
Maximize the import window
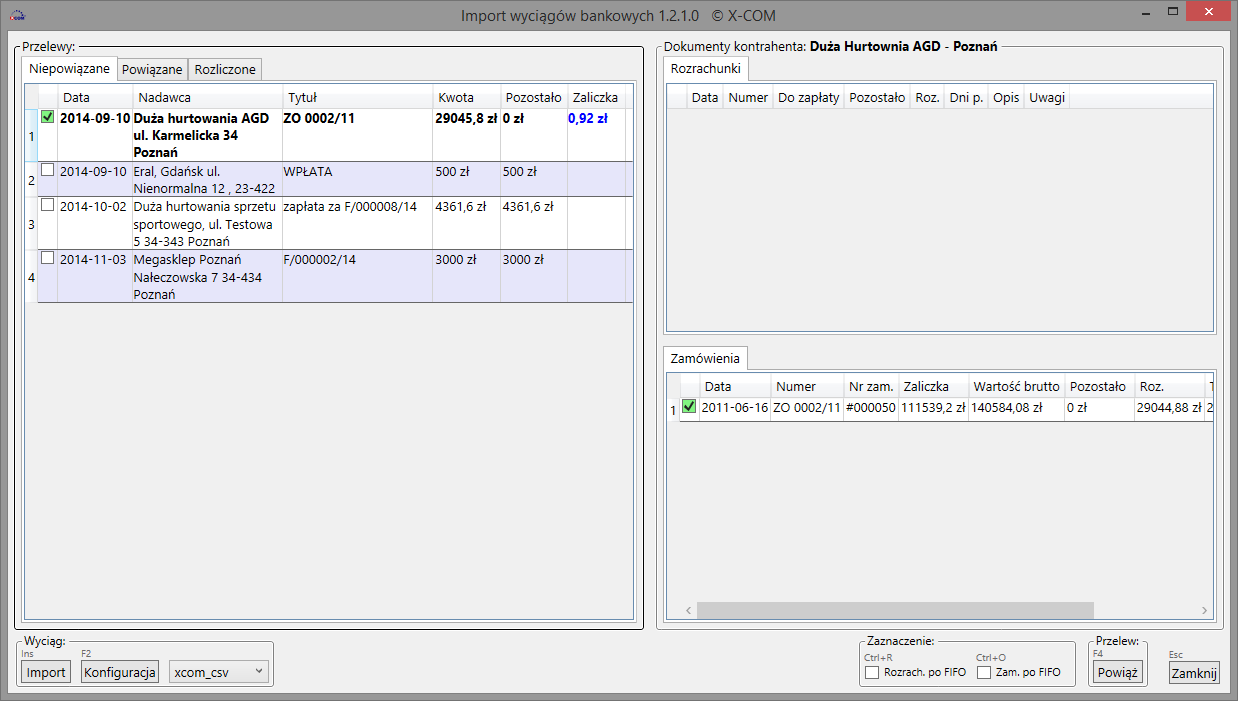tap(1174, 12)
